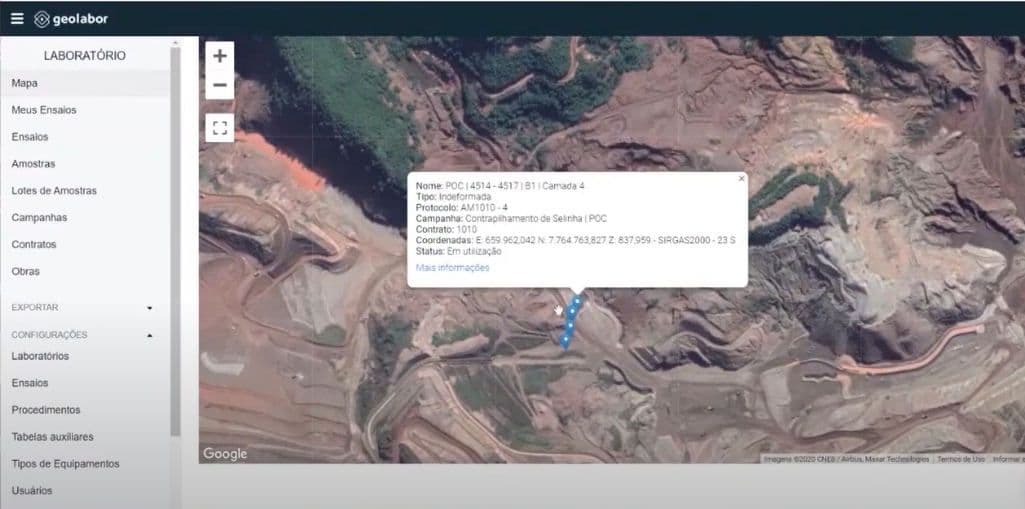Open Campanhas in sidebar
This screenshot has height=509, width=1025.
point(39,218)
